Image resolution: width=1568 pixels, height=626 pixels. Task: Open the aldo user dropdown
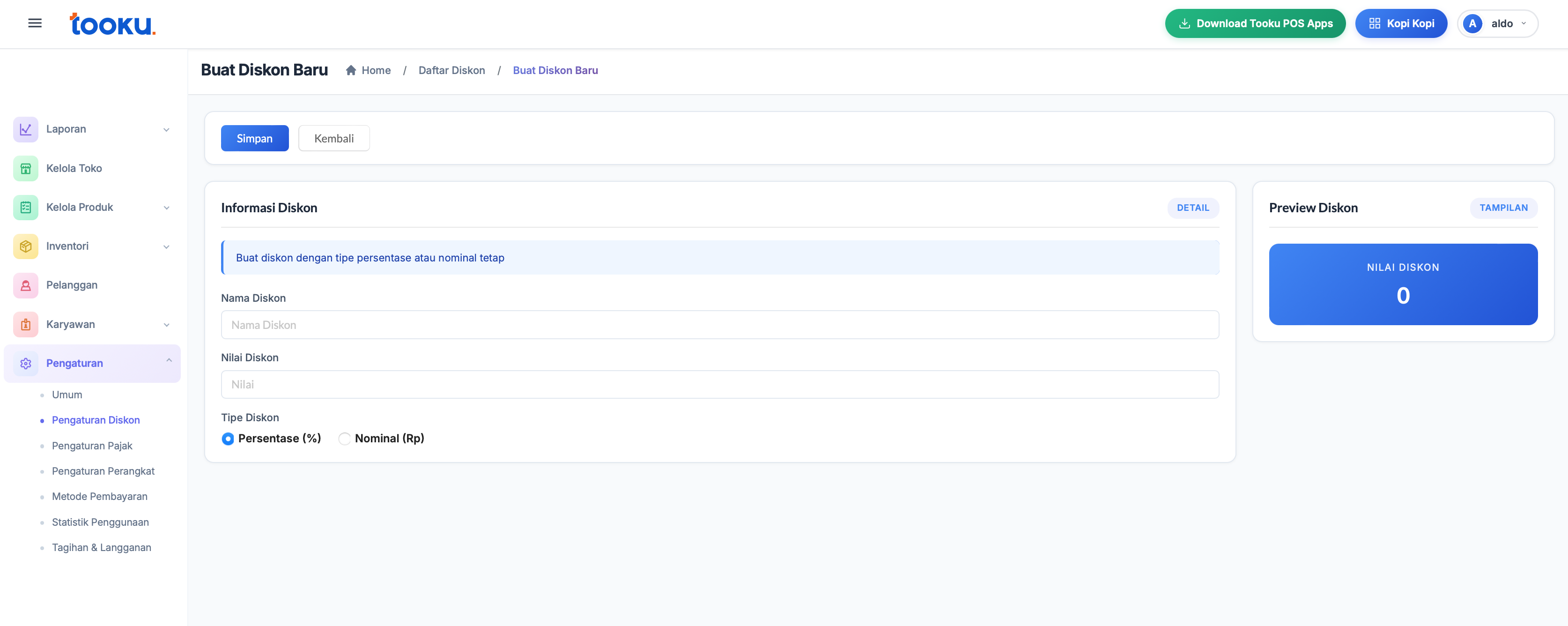click(x=1497, y=23)
